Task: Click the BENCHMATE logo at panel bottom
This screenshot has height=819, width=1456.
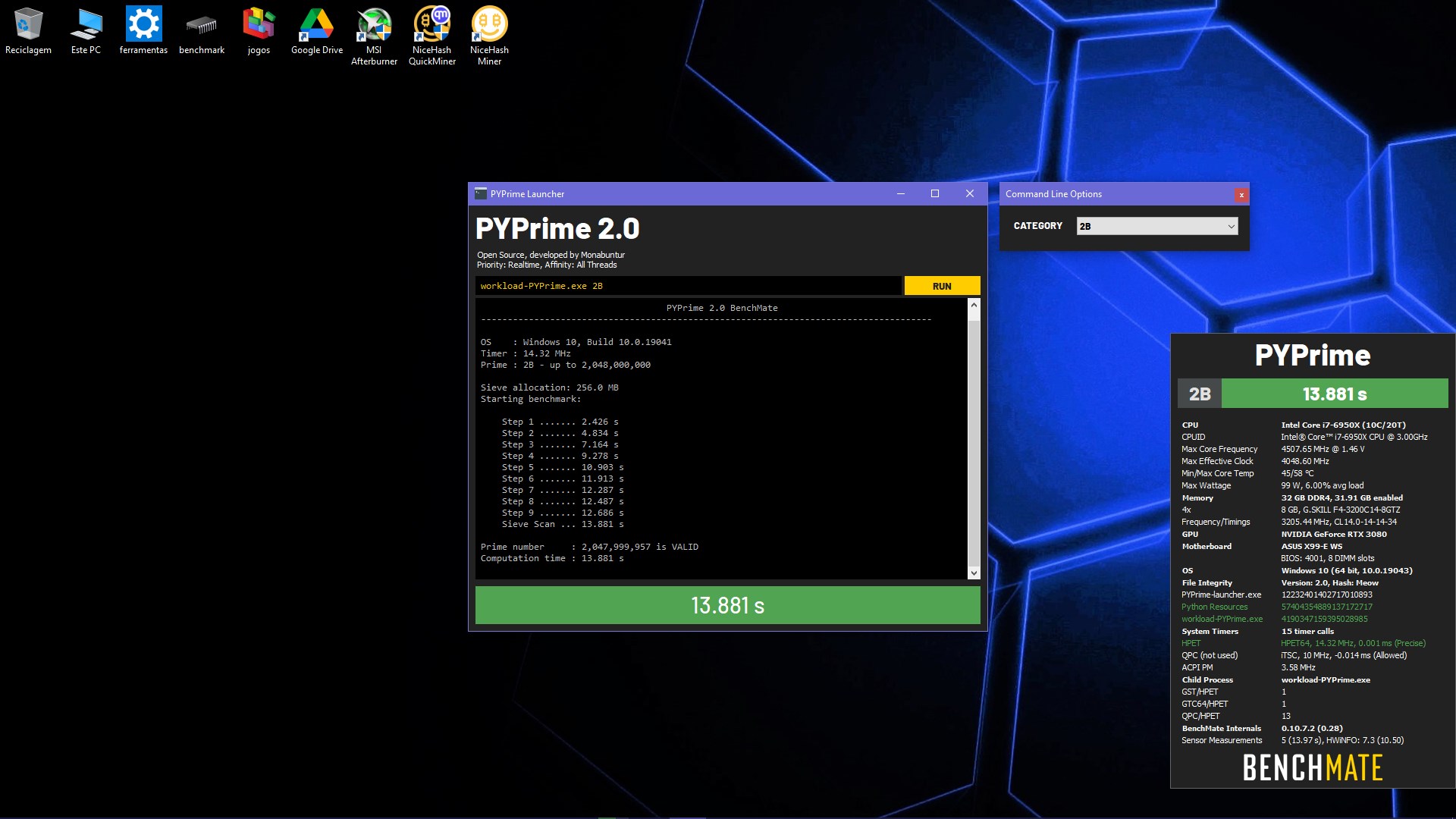Action: (1313, 767)
